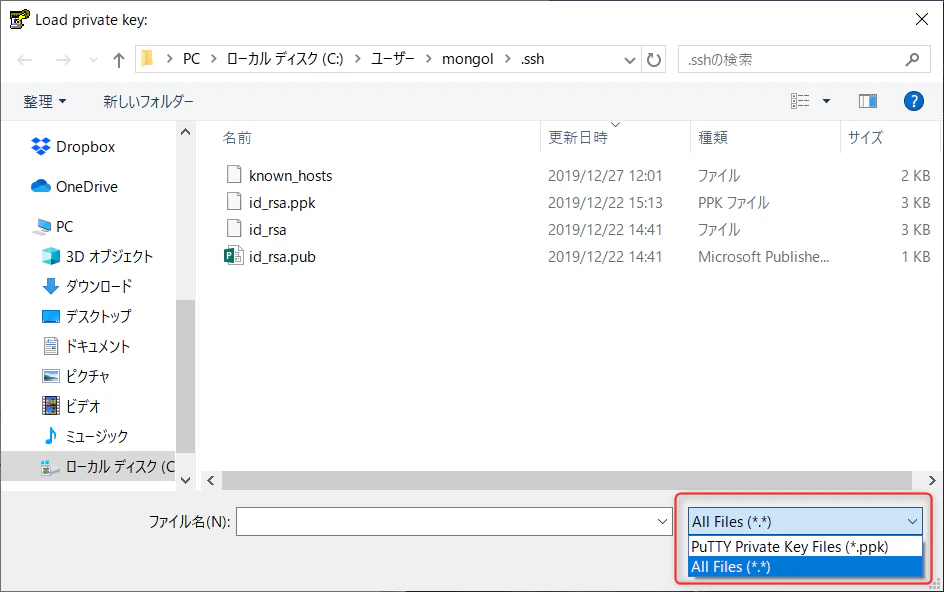Viewport: 944px width, 592px height.
Task: Open the blue Help icon
Action: [x=913, y=101]
